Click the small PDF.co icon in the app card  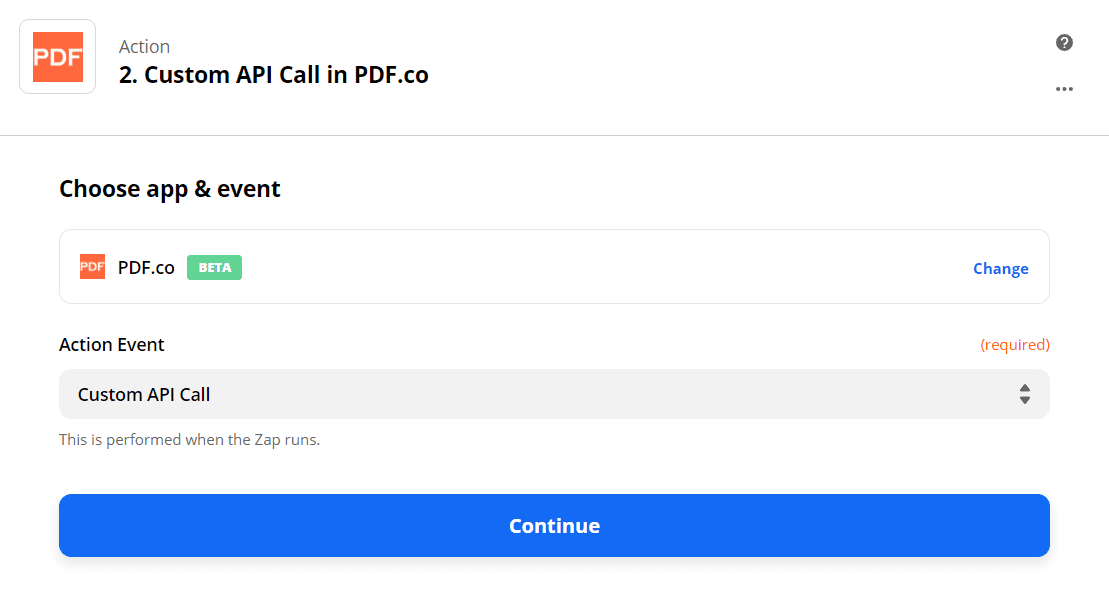click(x=92, y=267)
